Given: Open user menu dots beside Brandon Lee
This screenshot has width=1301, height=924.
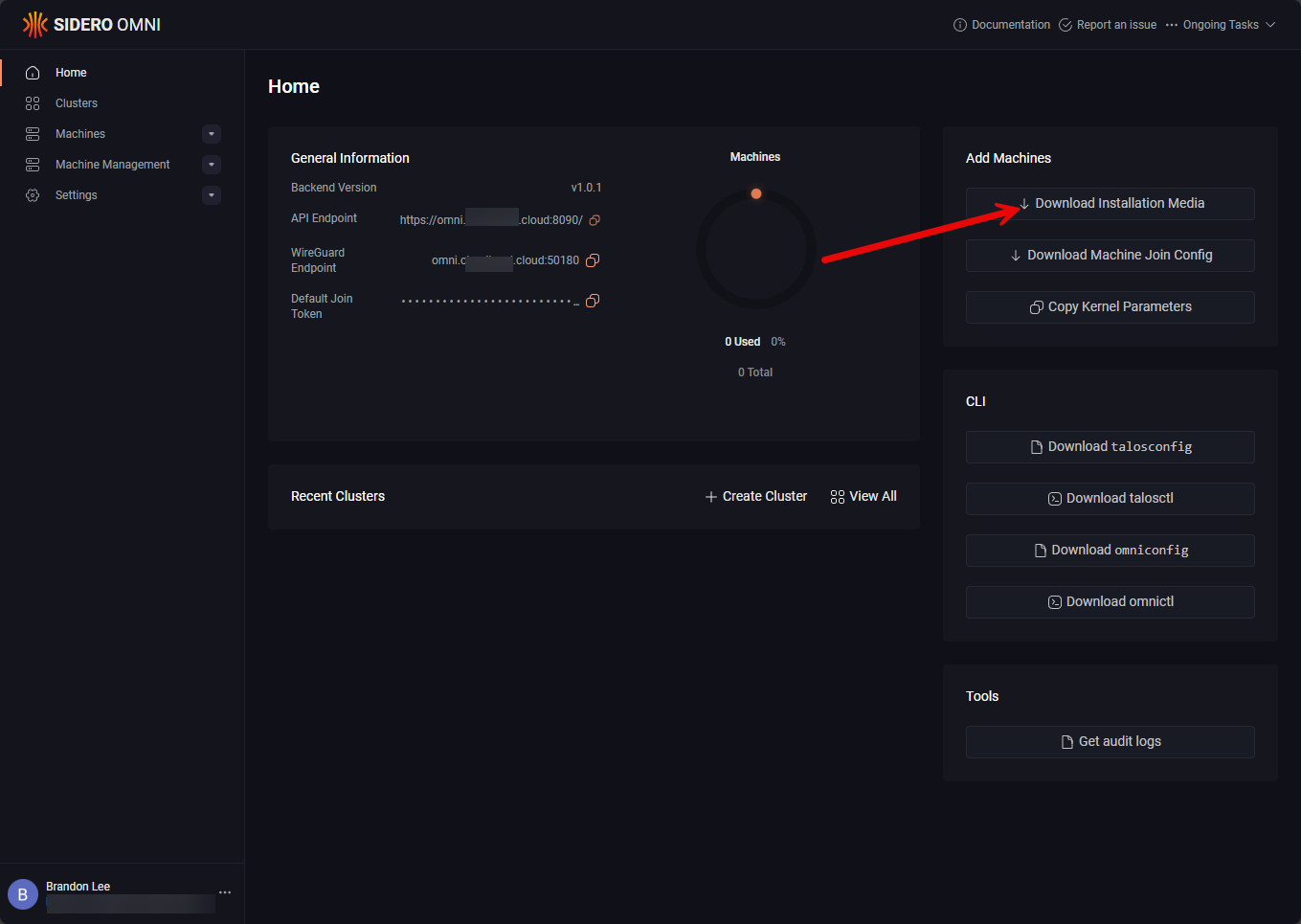Looking at the screenshot, I should (225, 892).
